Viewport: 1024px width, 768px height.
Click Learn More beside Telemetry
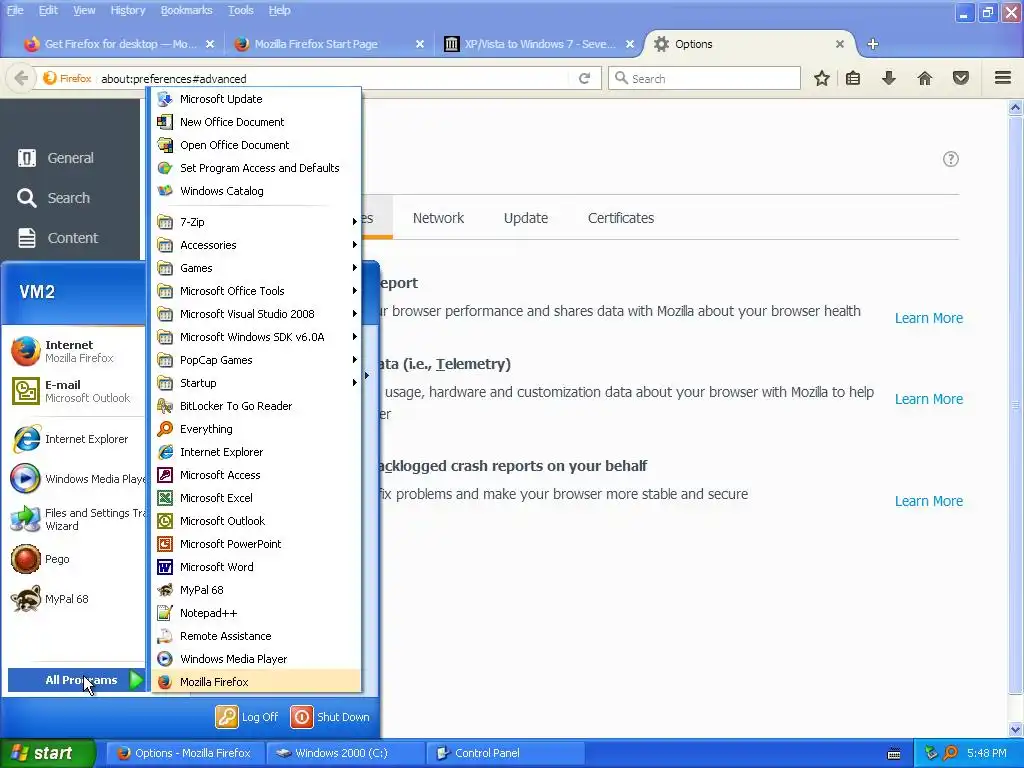click(x=929, y=399)
